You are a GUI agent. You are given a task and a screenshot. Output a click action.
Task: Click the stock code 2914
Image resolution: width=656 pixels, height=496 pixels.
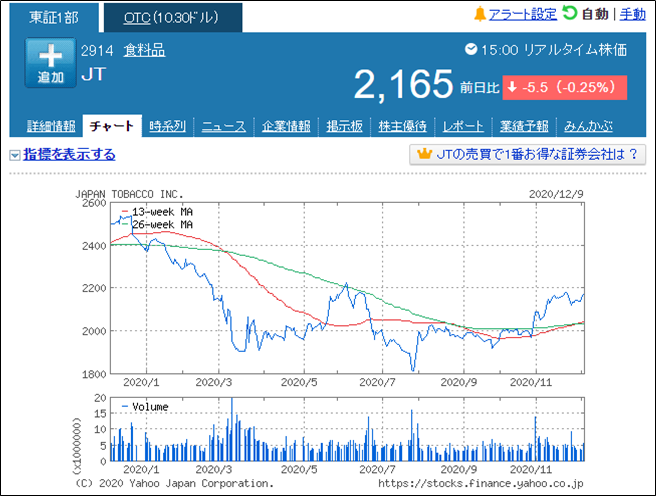click(x=97, y=51)
